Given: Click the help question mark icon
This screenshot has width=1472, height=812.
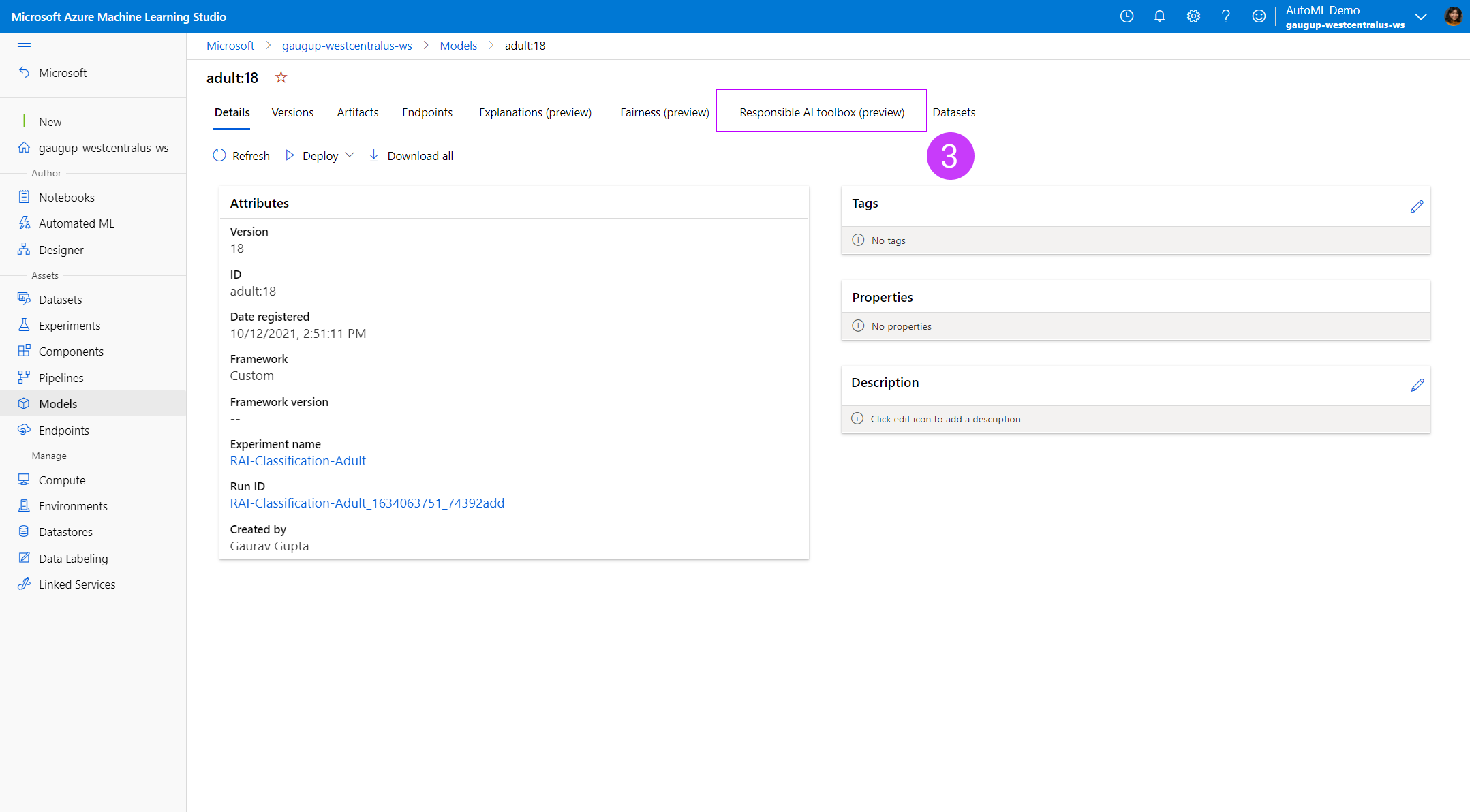Looking at the screenshot, I should 1225,16.
